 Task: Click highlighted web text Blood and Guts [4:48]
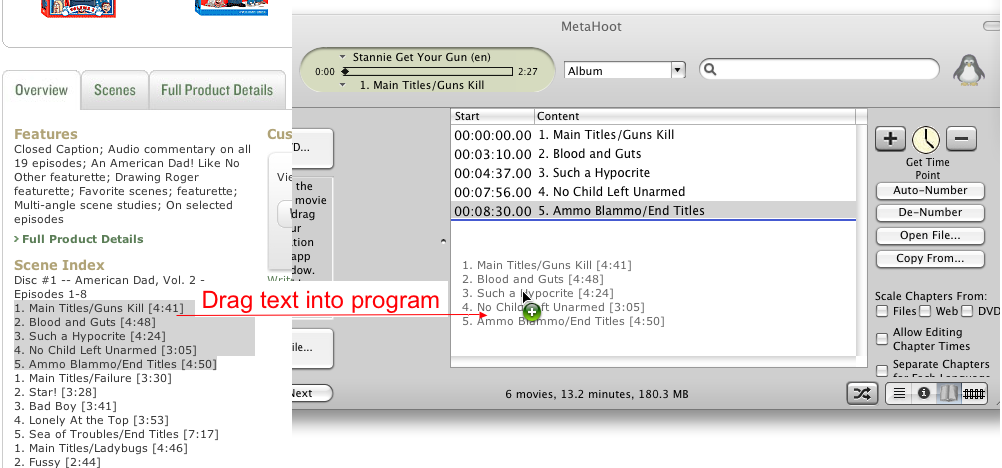tap(92, 322)
